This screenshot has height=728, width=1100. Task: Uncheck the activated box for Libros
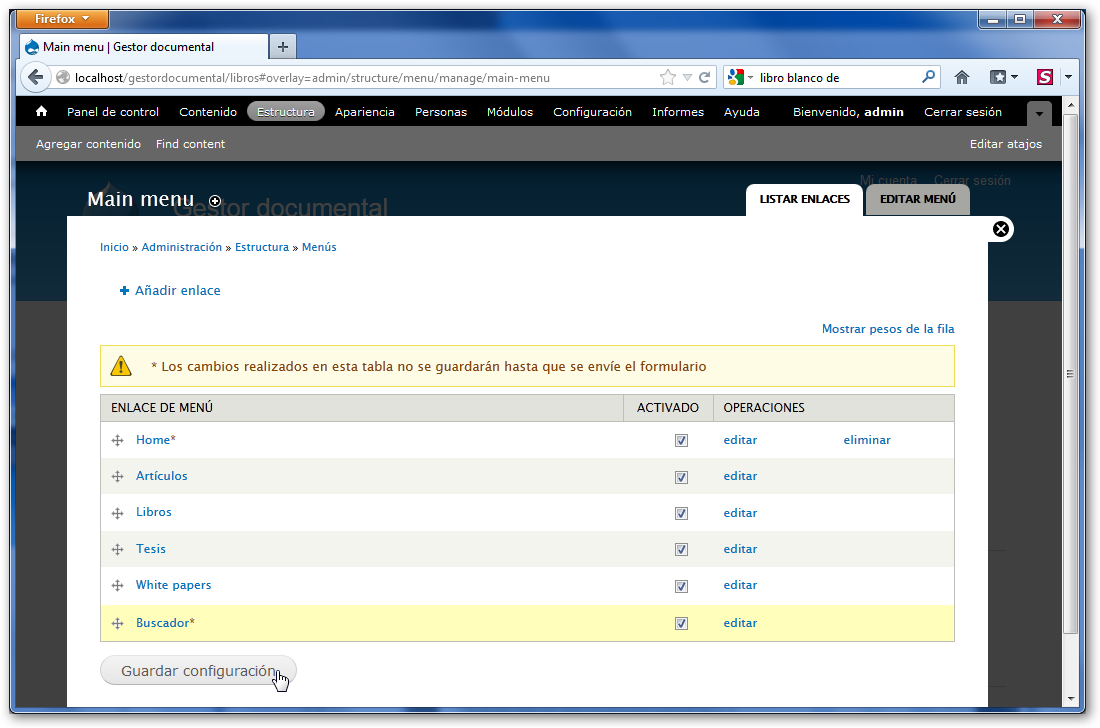coord(681,513)
